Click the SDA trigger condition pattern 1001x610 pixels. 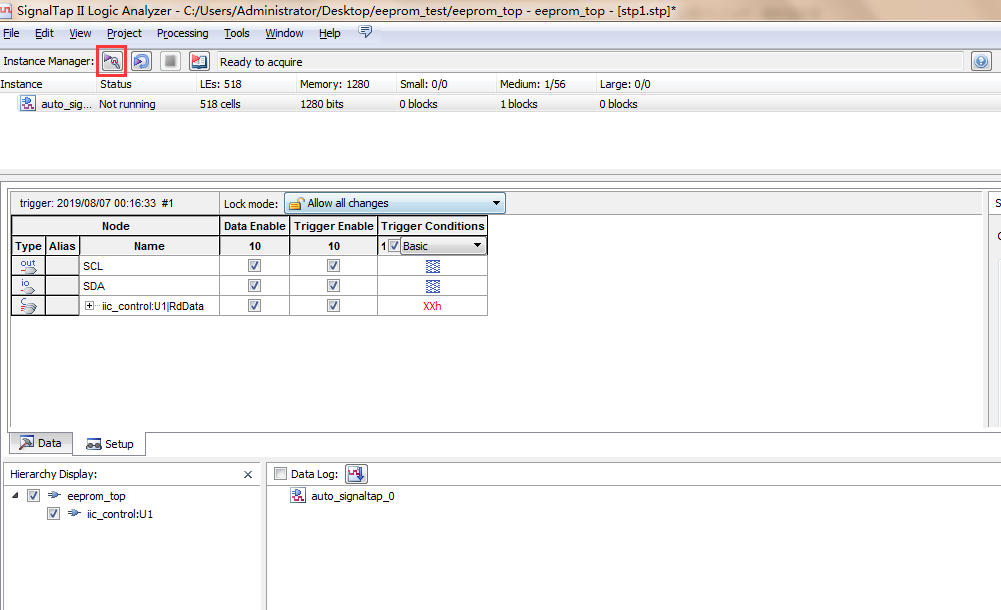click(433, 286)
